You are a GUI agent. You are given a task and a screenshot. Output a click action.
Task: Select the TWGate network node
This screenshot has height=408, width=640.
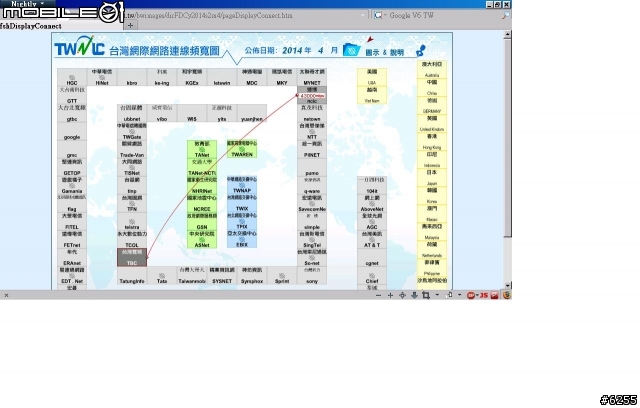[132, 131]
